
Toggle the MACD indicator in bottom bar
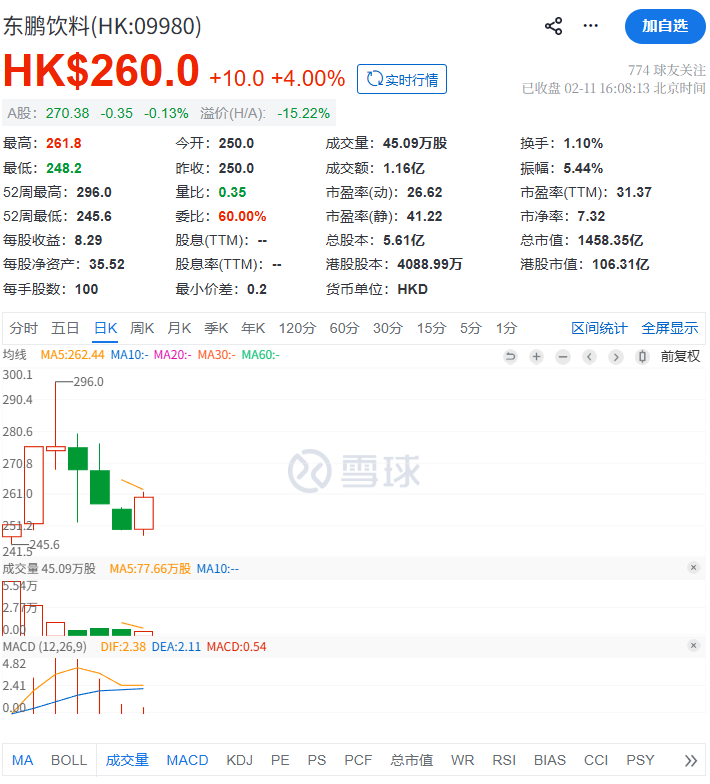(x=188, y=760)
